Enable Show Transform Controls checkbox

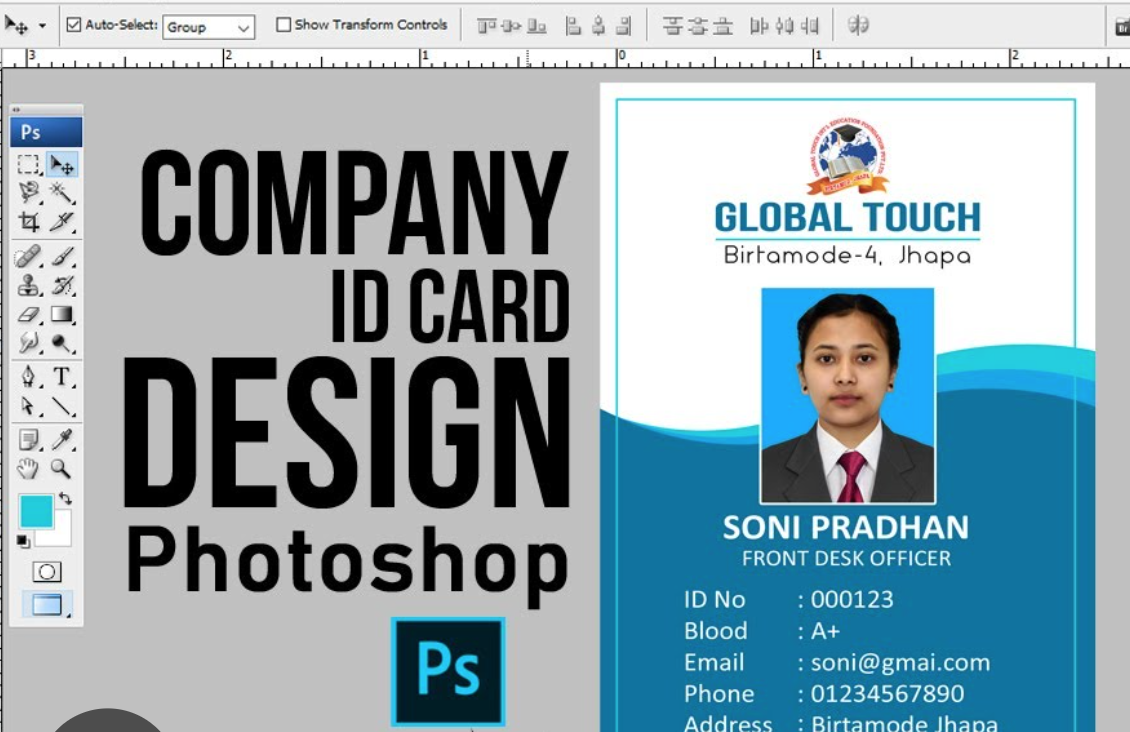click(283, 25)
